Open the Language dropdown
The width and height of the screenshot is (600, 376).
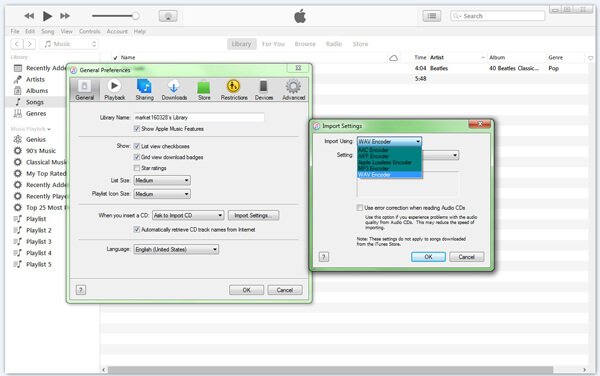(x=176, y=249)
